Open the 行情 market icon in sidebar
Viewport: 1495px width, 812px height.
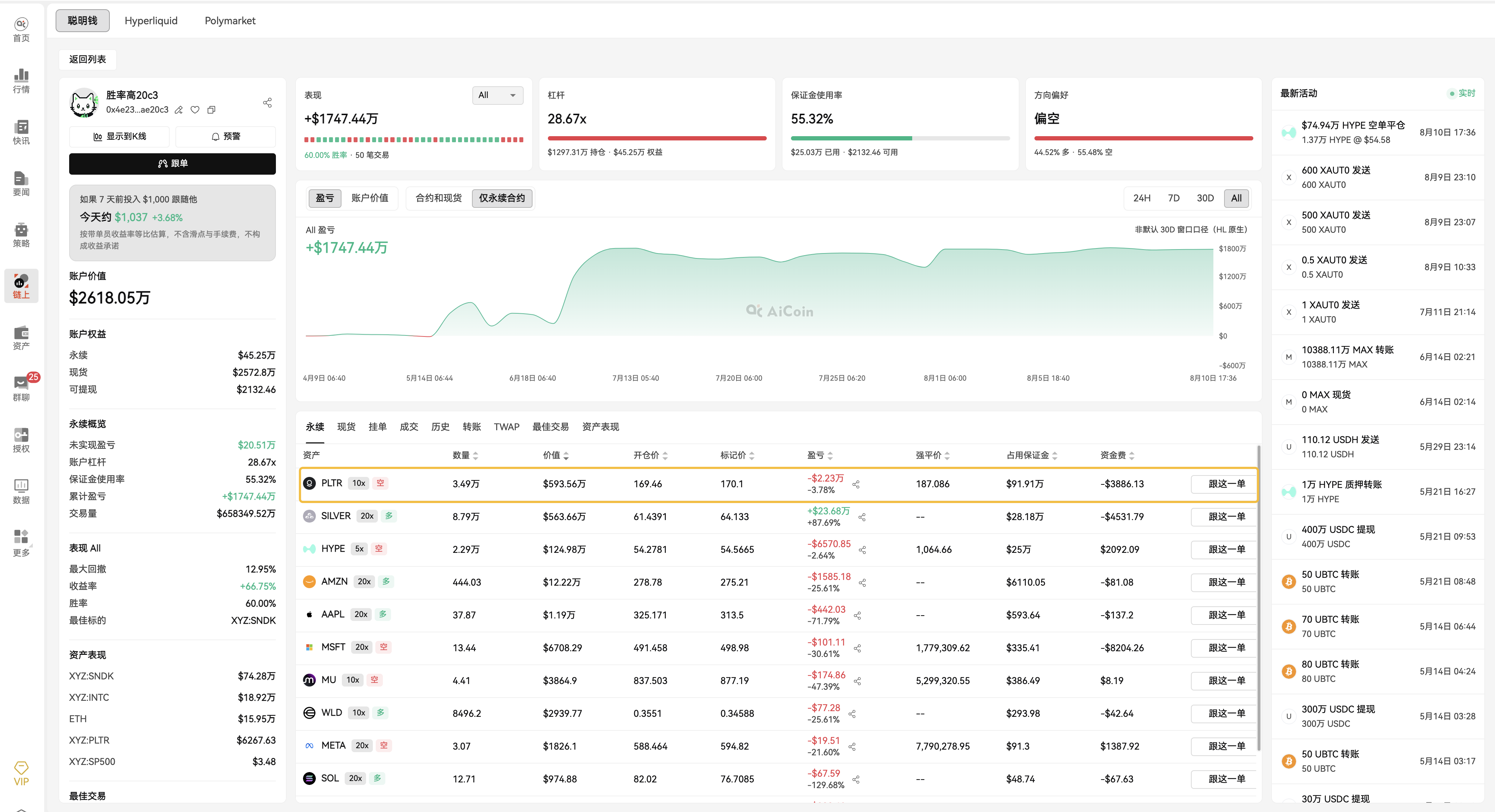click(x=21, y=81)
